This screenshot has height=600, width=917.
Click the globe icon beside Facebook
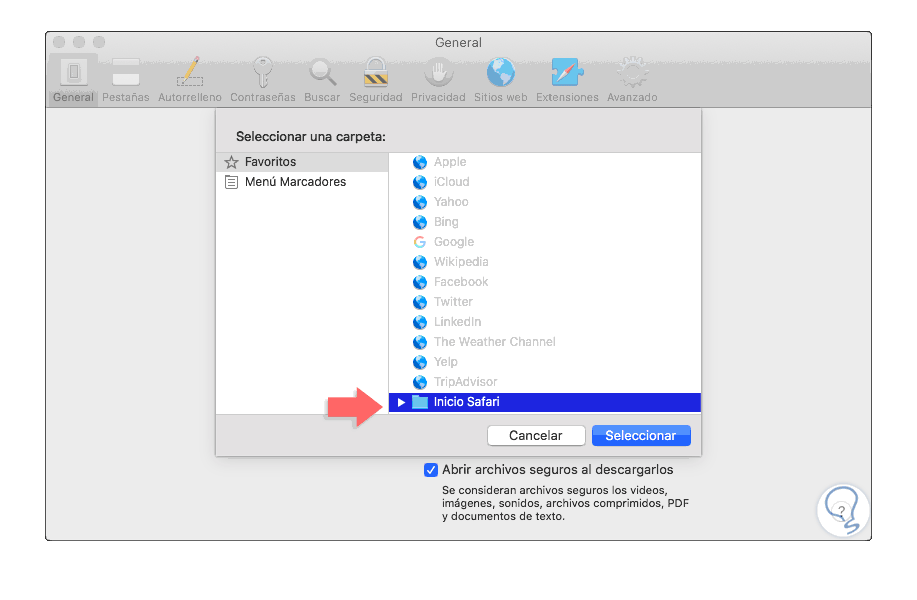420,282
